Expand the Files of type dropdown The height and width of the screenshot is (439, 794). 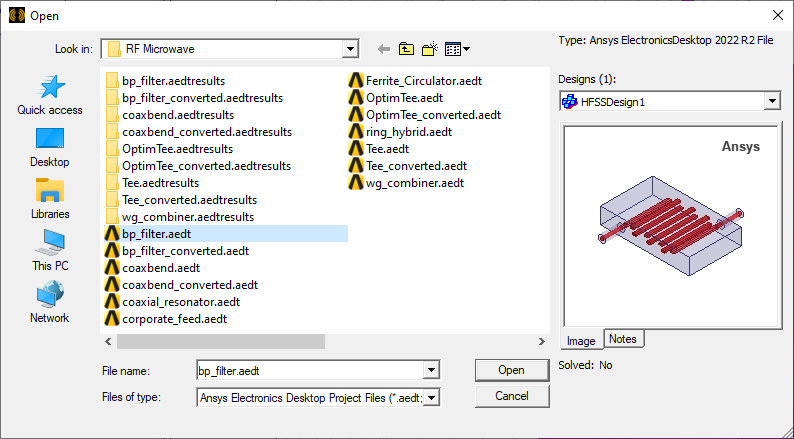tap(431, 397)
